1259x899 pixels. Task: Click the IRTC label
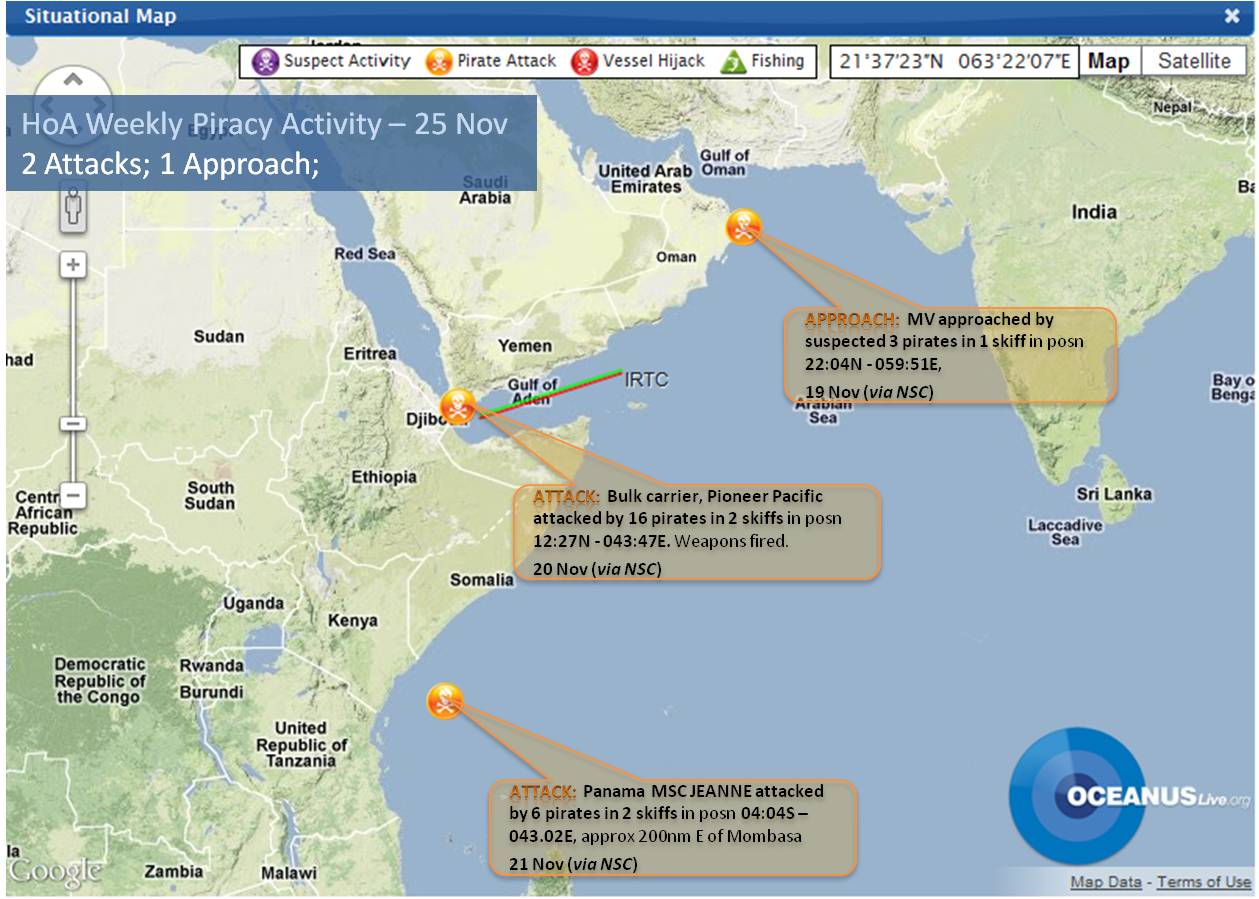(646, 380)
